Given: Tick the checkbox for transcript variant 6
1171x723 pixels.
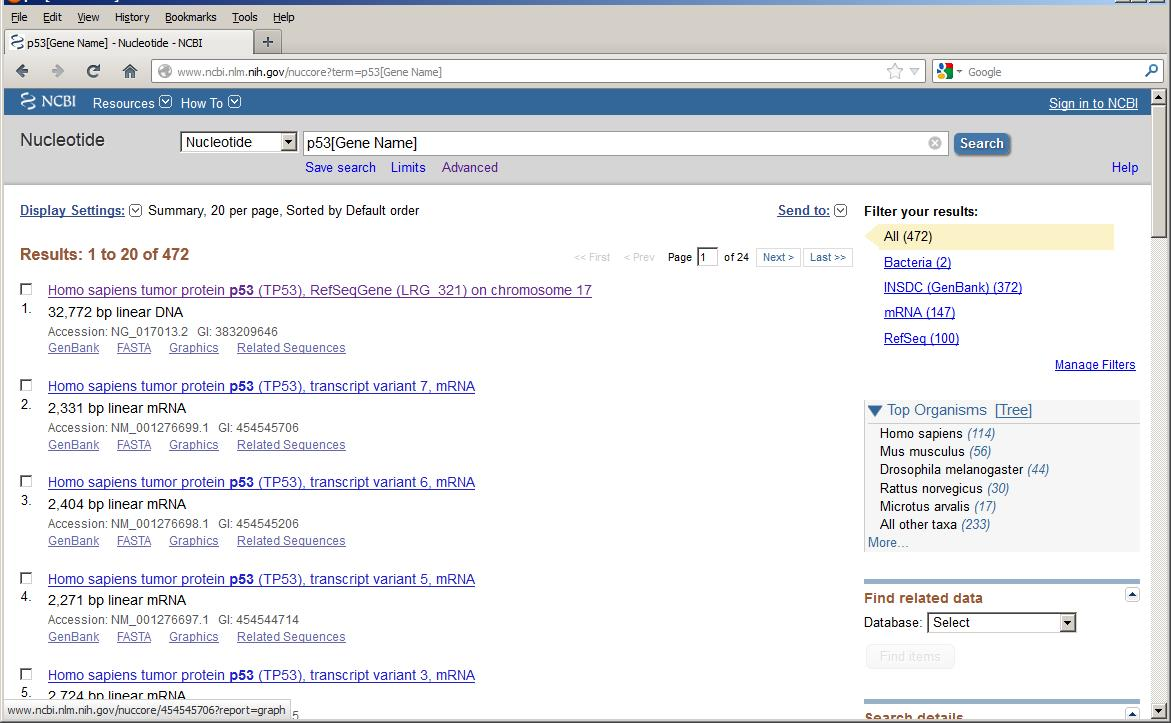Looking at the screenshot, I should (x=26, y=481).
